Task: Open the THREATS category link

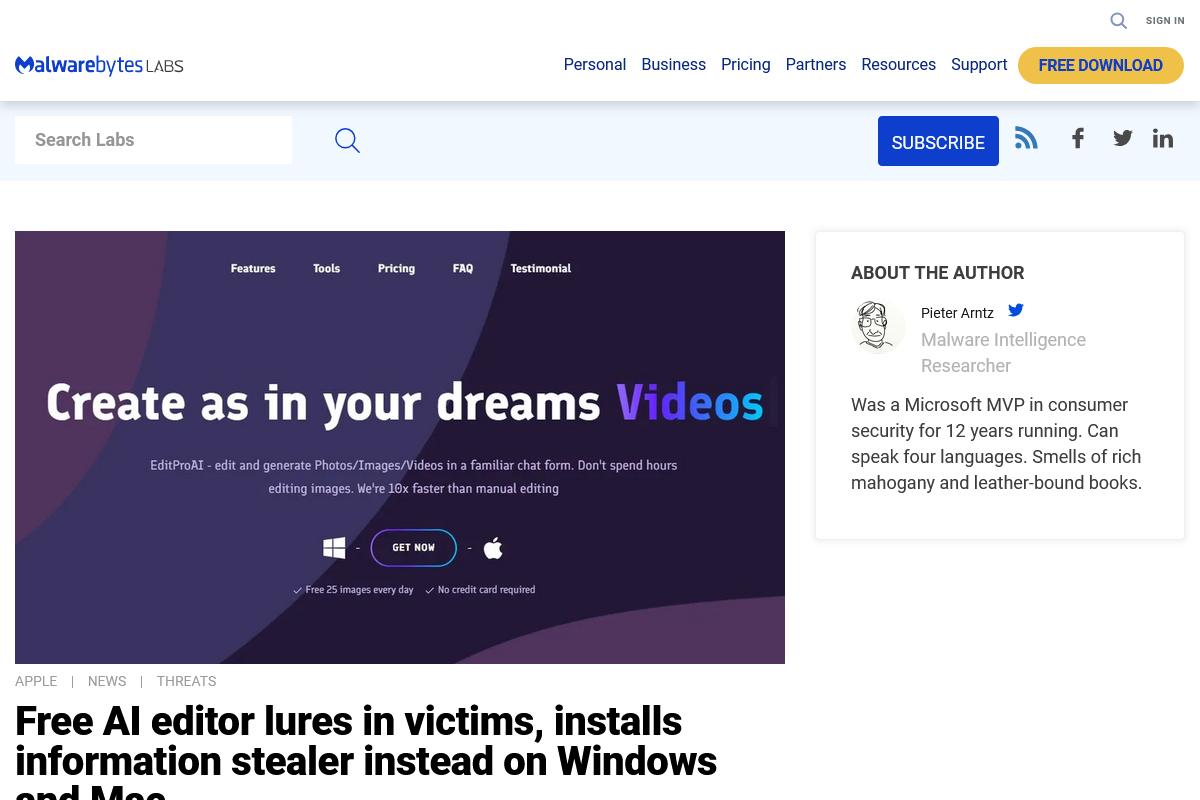Action: pos(186,681)
